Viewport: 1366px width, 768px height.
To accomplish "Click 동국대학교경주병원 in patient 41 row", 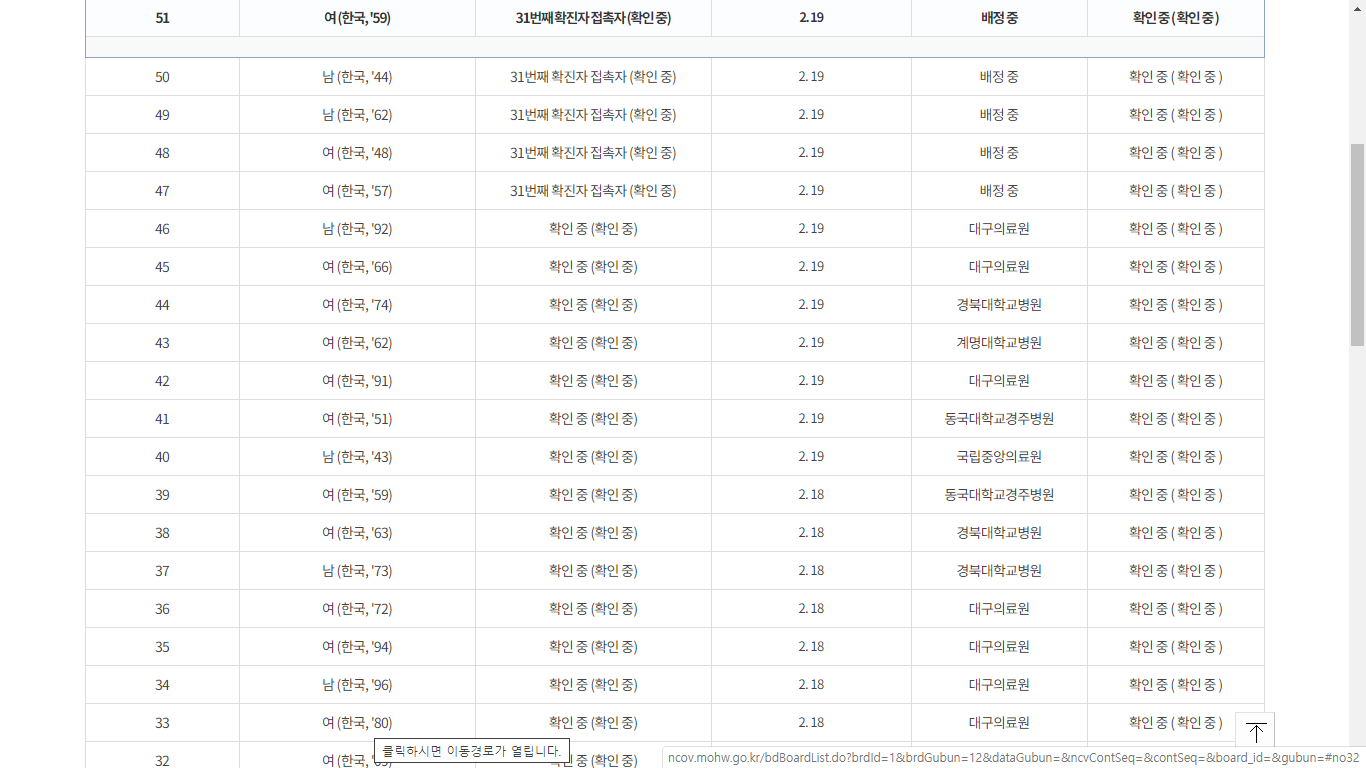I will coord(998,419).
